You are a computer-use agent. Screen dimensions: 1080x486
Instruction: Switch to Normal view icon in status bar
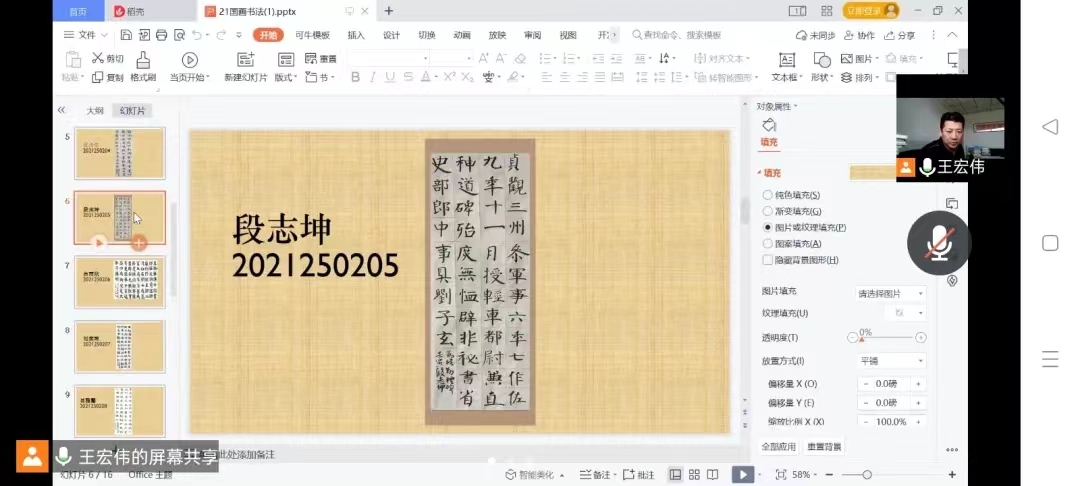pos(676,474)
